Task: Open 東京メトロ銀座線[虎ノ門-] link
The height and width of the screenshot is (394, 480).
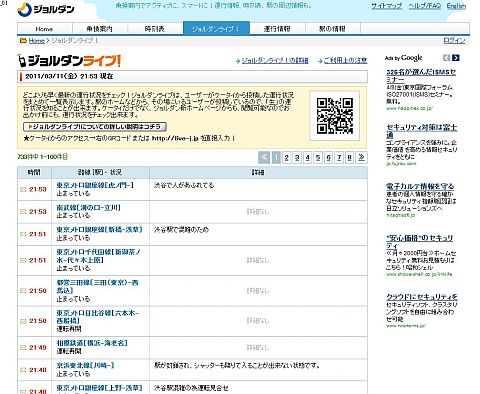Action: point(95,185)
